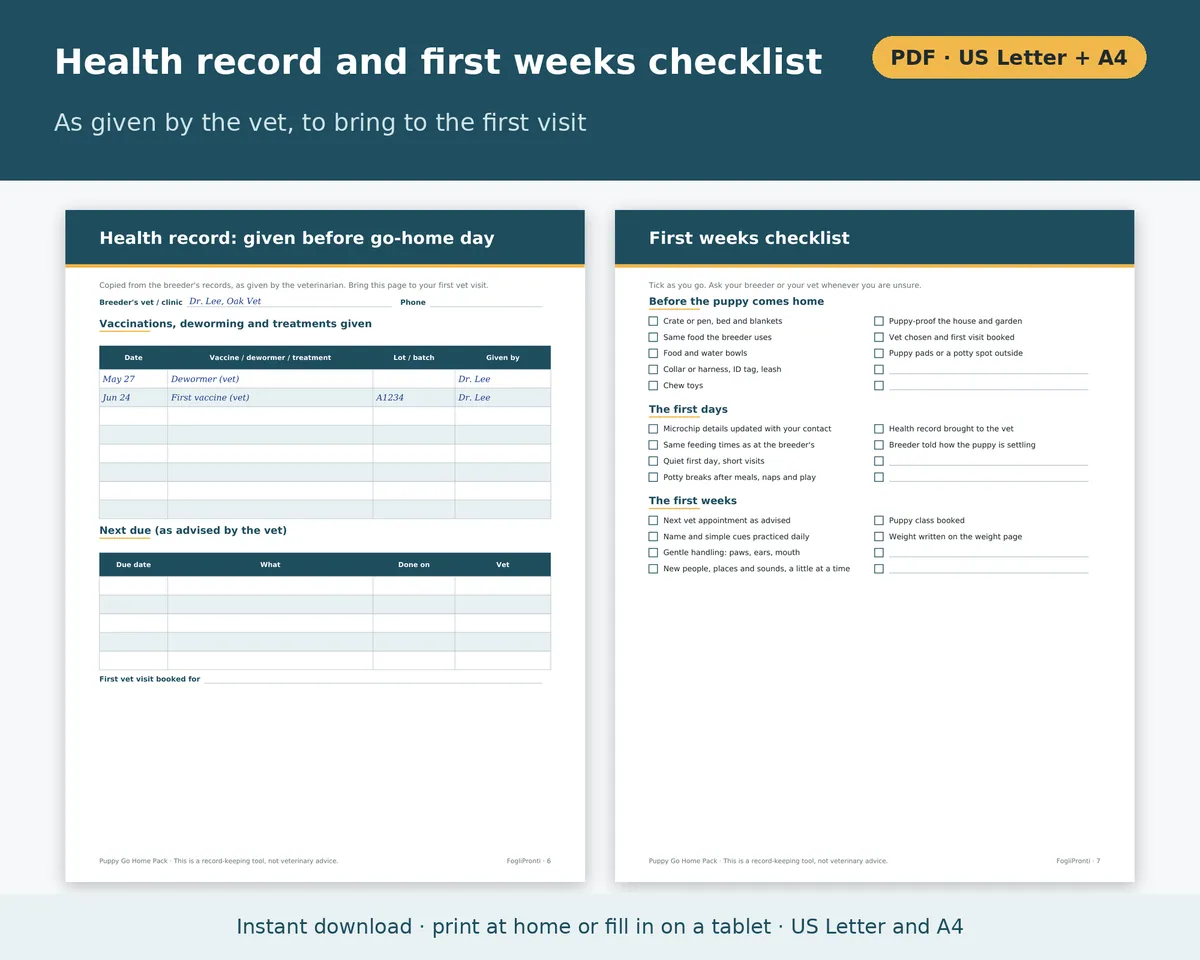Click the 'First vet visit booked for' line

pos(373,679)
